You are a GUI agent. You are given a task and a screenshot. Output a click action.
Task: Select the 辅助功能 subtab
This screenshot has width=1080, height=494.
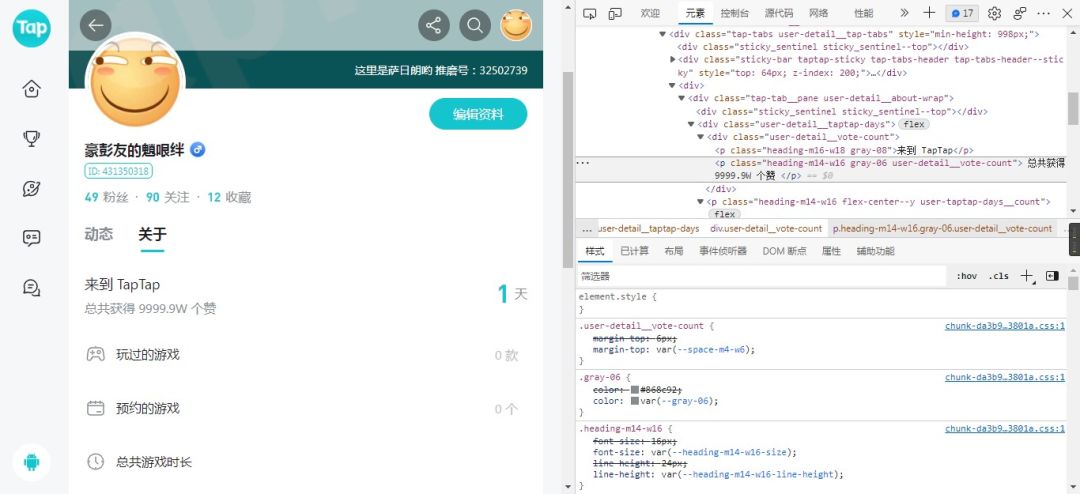pyautogui.click(x=875, y=251)
